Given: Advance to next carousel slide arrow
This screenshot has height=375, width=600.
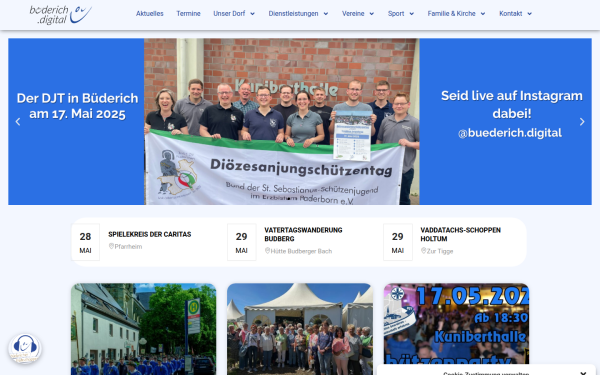Looking at the screenshot, I should [x=582, y=122].
